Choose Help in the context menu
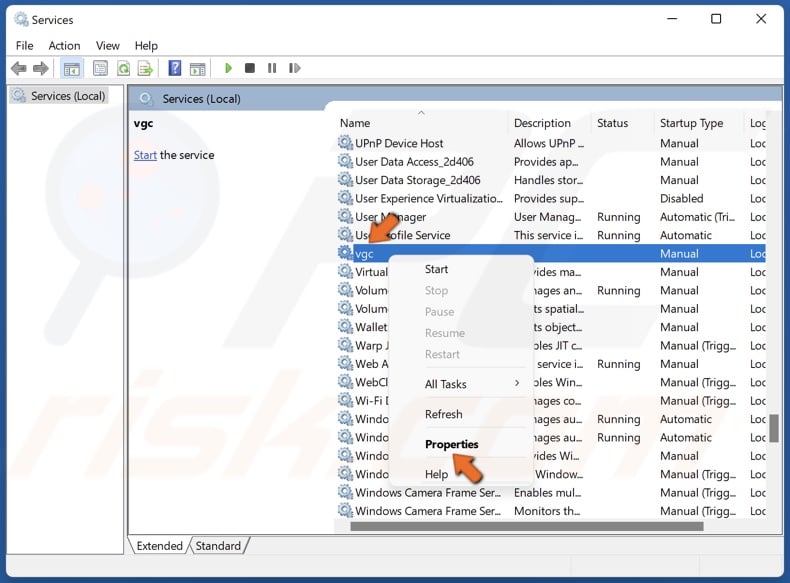Viewport: 790px width, 583px height. point(436,474)
